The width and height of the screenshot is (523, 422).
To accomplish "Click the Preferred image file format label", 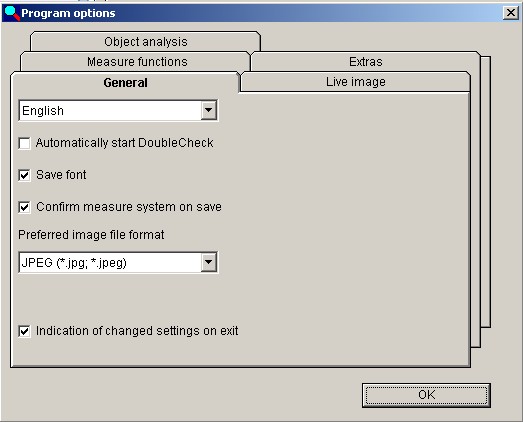I will (91, 235).
